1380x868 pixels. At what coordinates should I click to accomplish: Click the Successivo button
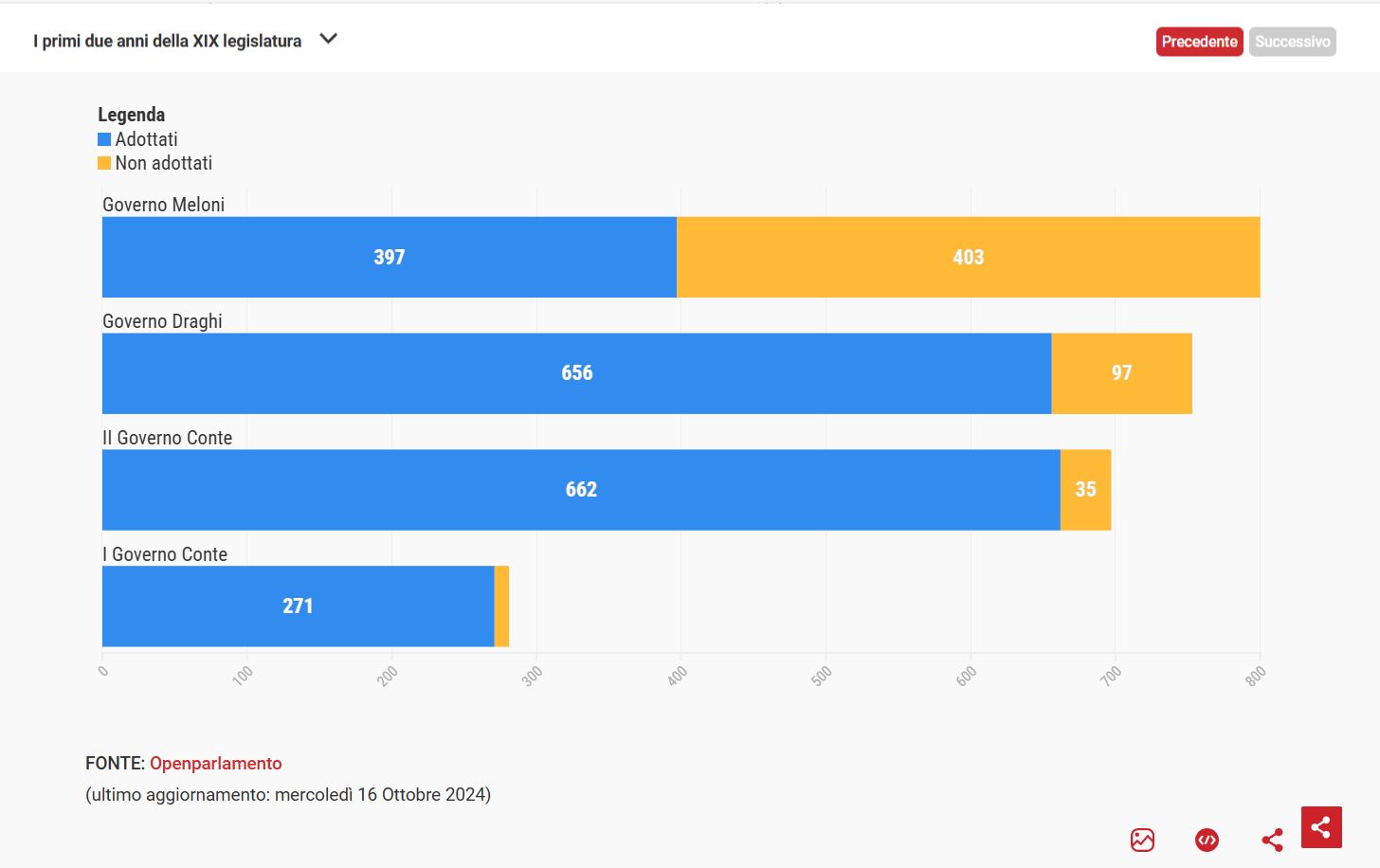[1292, 42]
